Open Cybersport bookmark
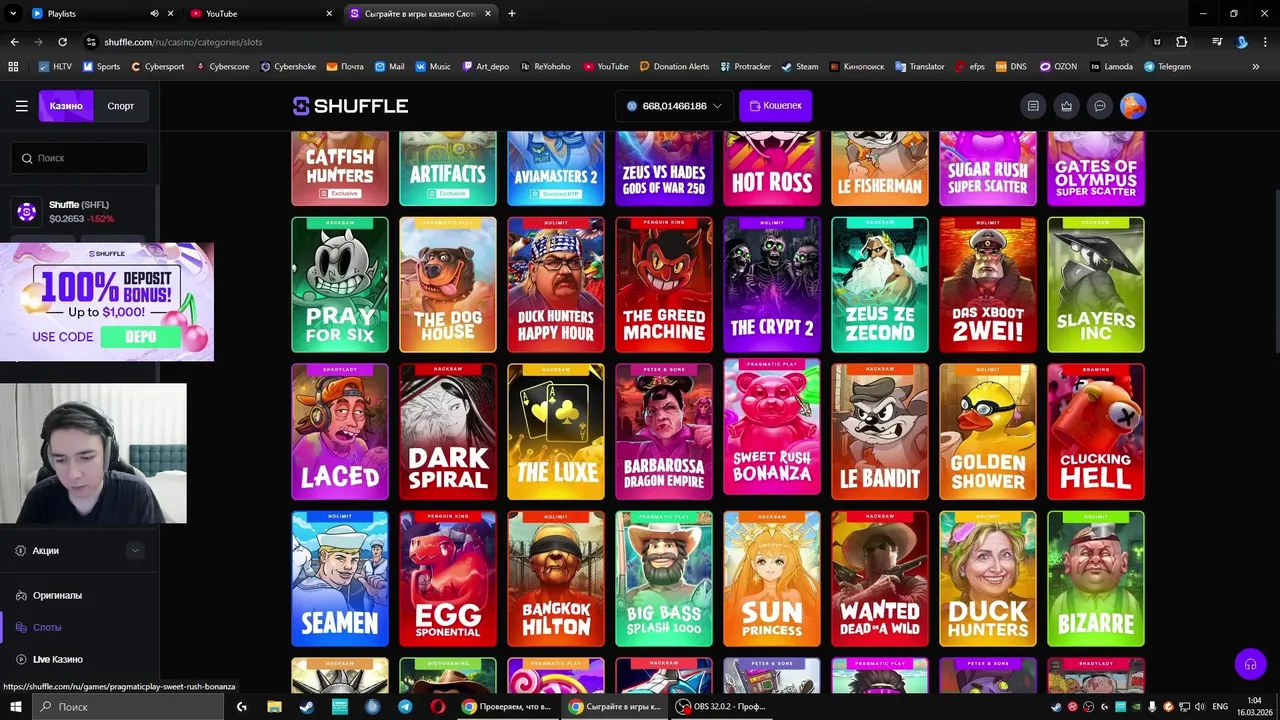This screenshot has width=1280, height=720. tap(156, 66)
